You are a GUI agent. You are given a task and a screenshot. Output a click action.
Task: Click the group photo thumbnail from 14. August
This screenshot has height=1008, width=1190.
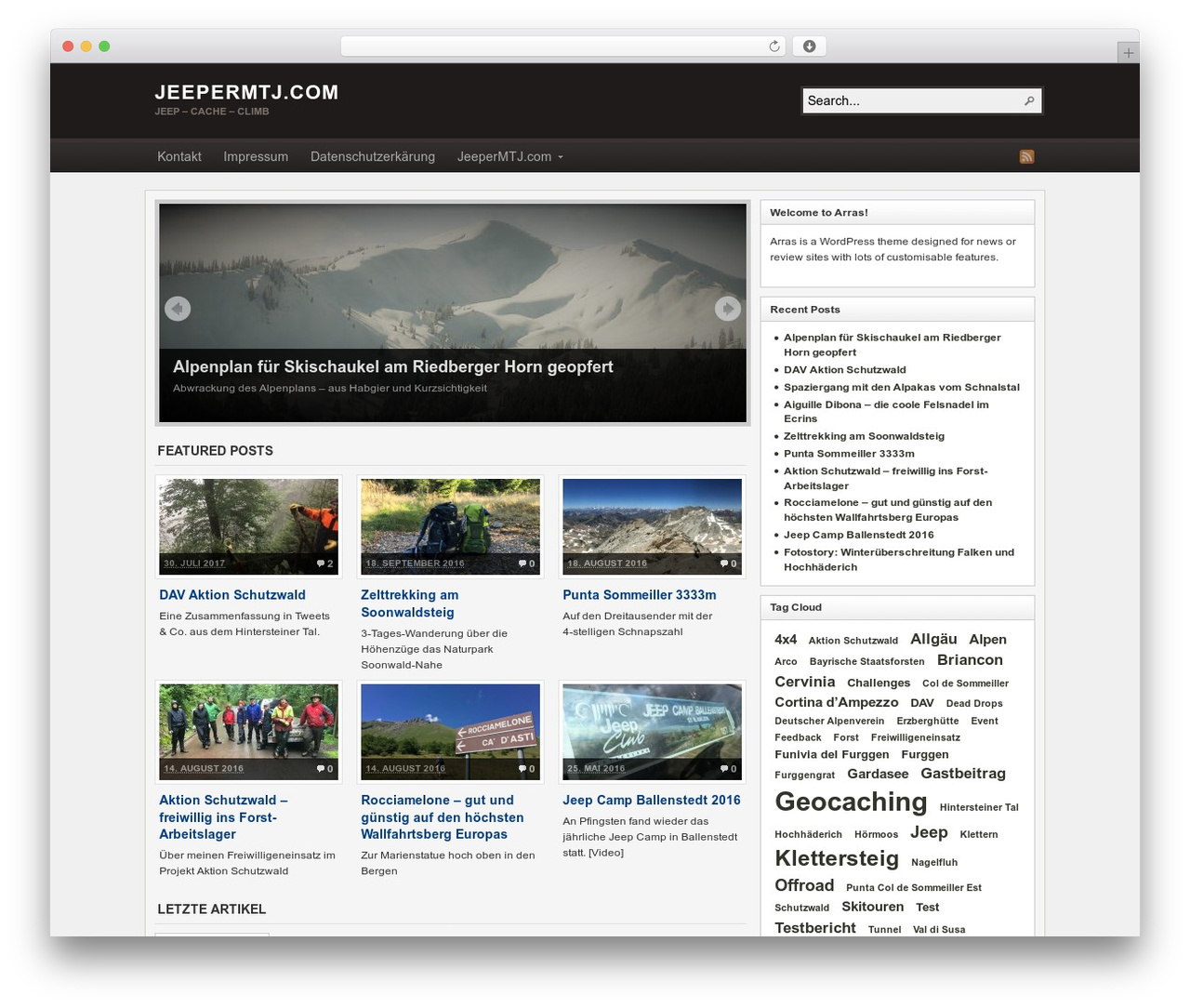(248, 732)
